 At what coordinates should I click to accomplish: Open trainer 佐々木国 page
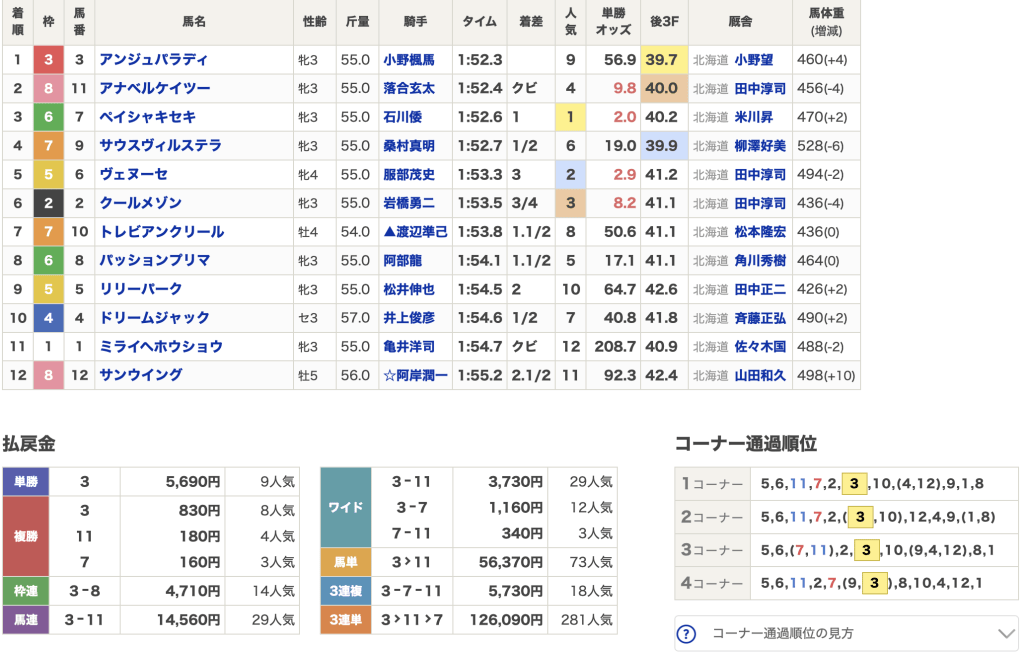point(760,347)
